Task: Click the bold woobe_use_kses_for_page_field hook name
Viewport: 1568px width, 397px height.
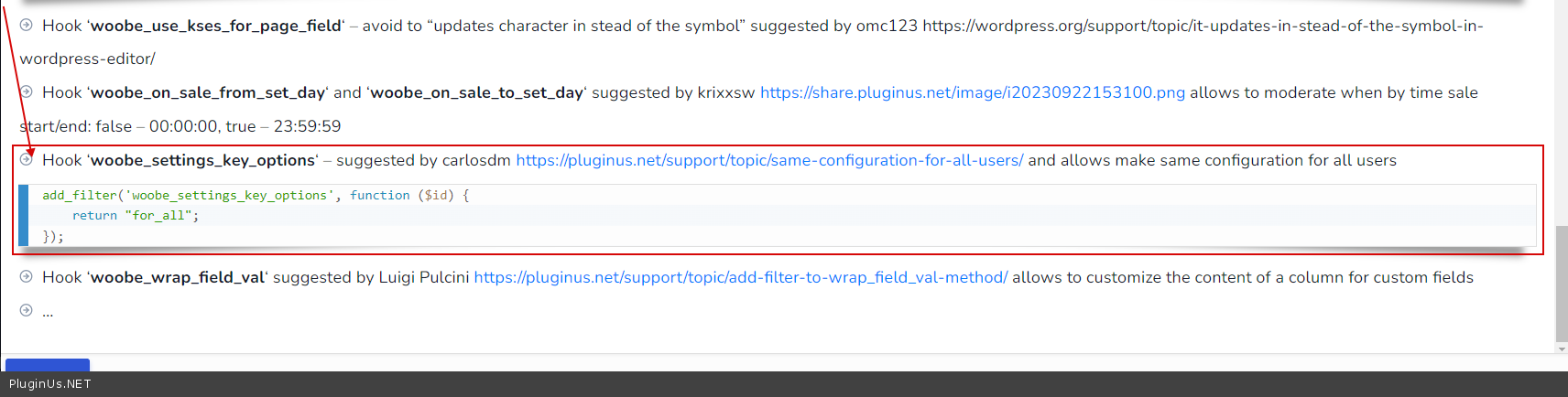Action: [216, 26]
